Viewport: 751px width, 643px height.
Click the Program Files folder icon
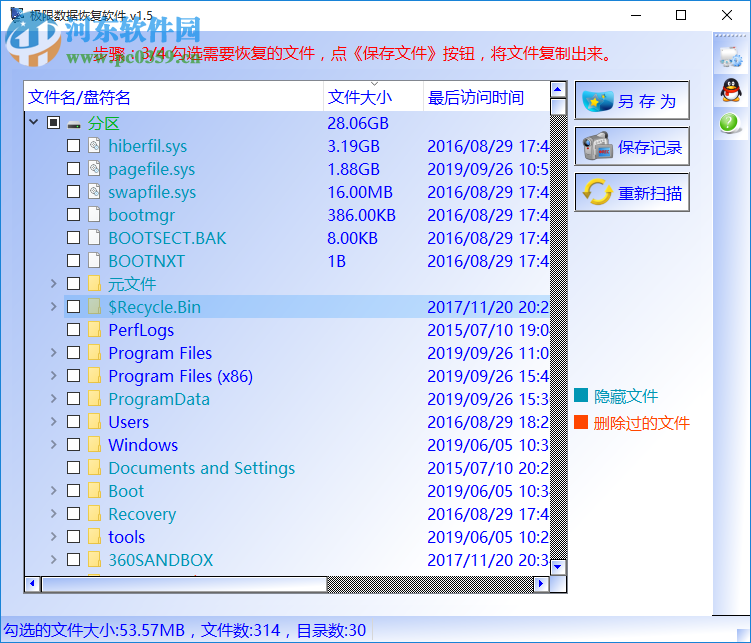94,352
